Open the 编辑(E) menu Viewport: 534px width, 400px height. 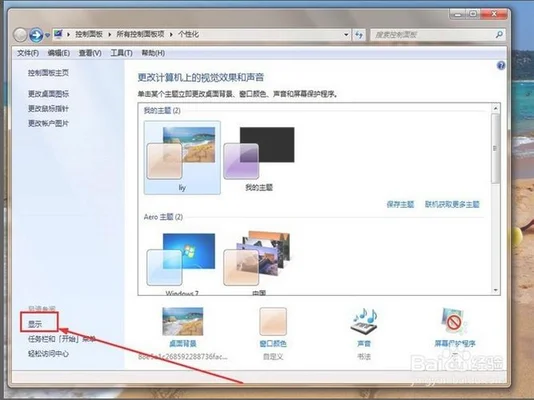point(59,53)
